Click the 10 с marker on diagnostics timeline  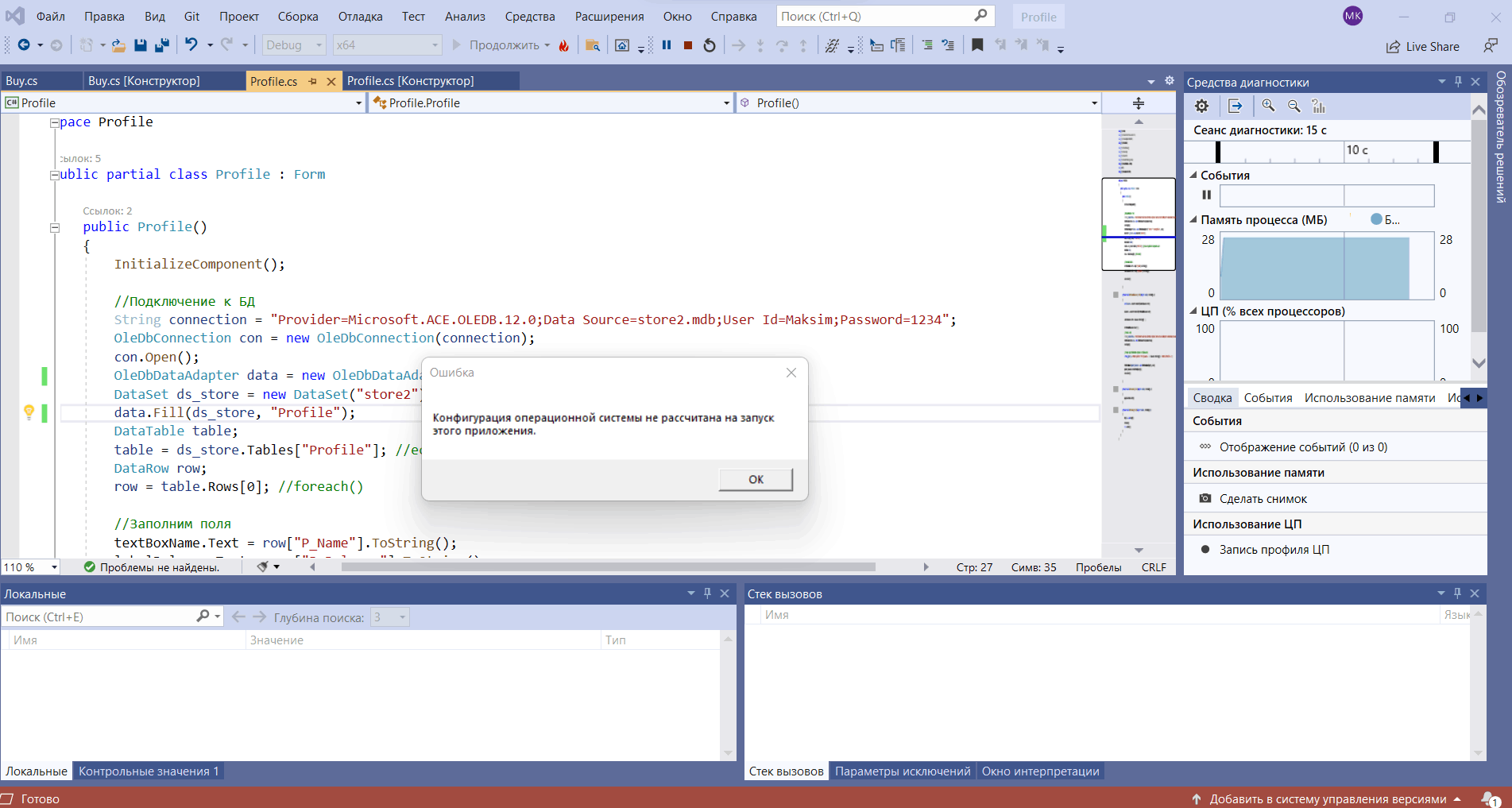1357,150
